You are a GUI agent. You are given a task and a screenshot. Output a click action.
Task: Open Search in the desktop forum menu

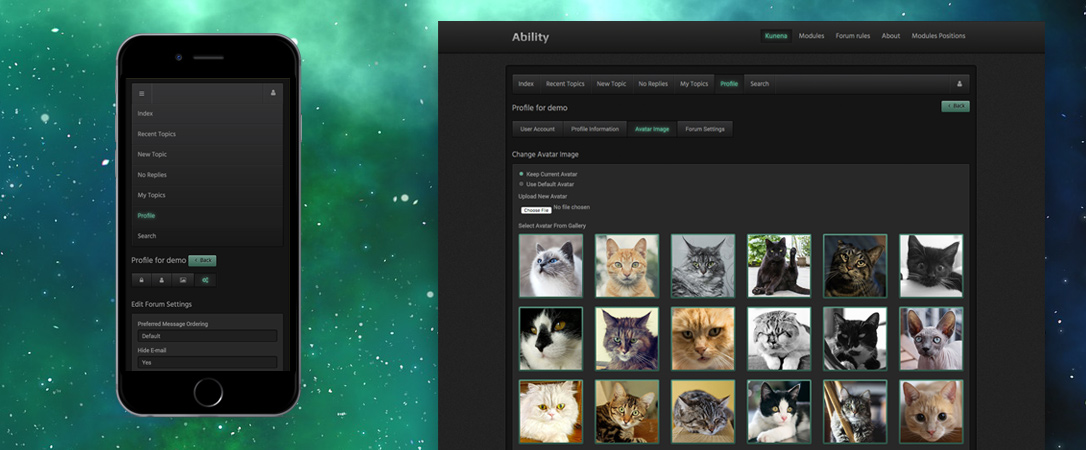[760, 84]
